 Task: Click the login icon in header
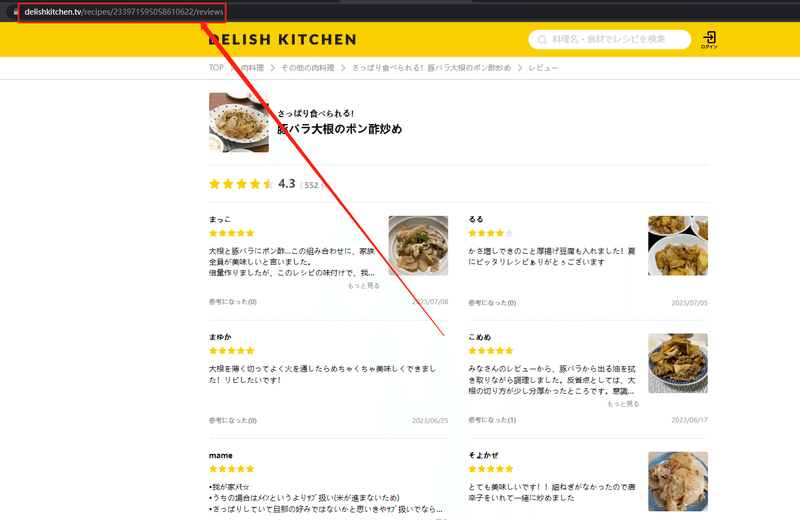709,39
